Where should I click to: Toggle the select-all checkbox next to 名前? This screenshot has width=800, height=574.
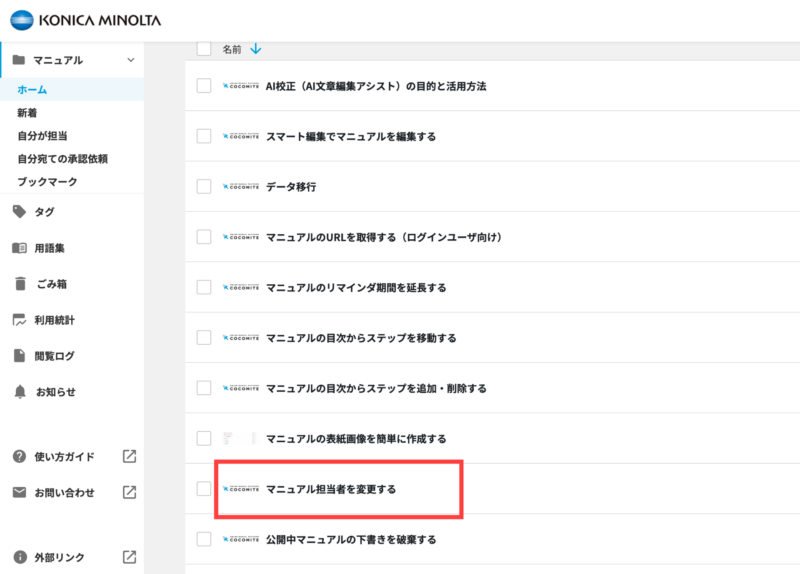point(204,49)
